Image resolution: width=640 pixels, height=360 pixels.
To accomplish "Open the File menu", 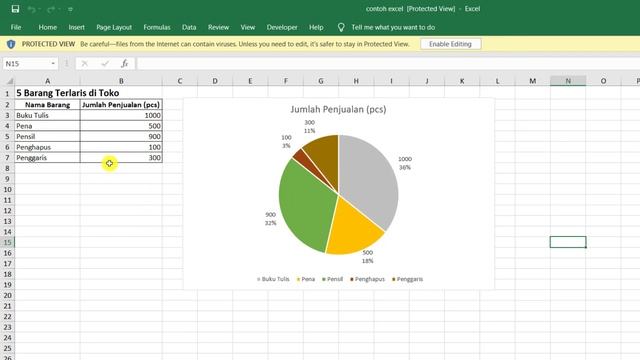I will [x=16, y=27].
